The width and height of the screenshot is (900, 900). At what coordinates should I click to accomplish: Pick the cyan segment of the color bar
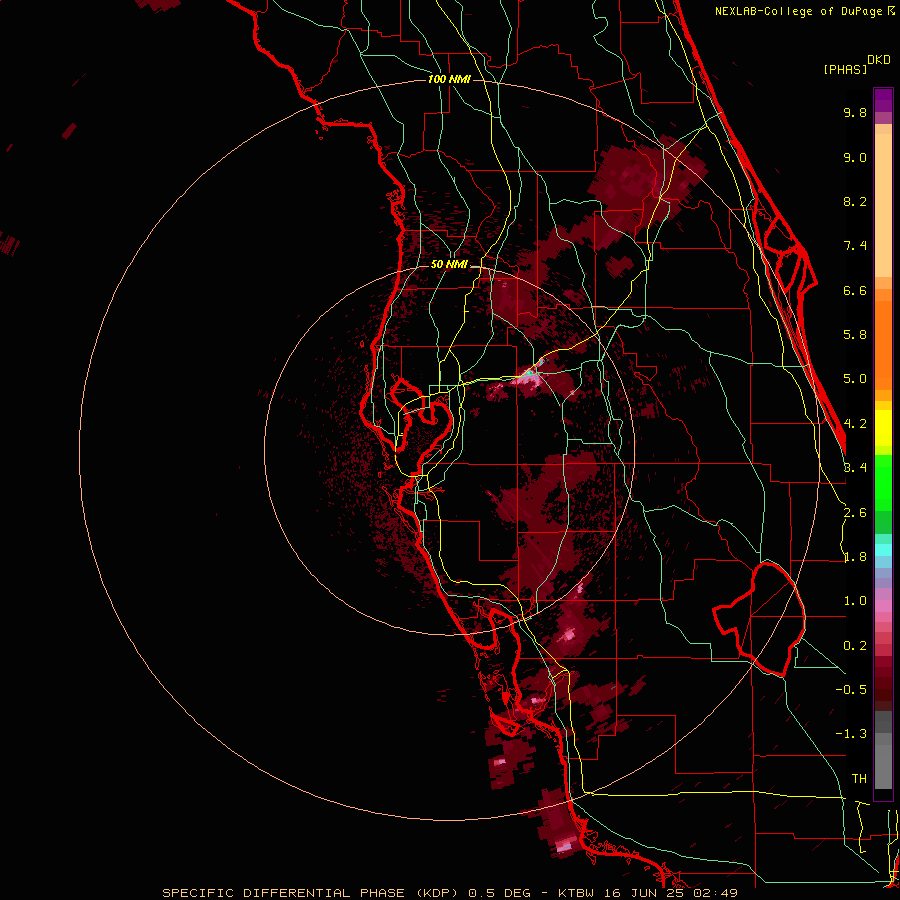883,550
